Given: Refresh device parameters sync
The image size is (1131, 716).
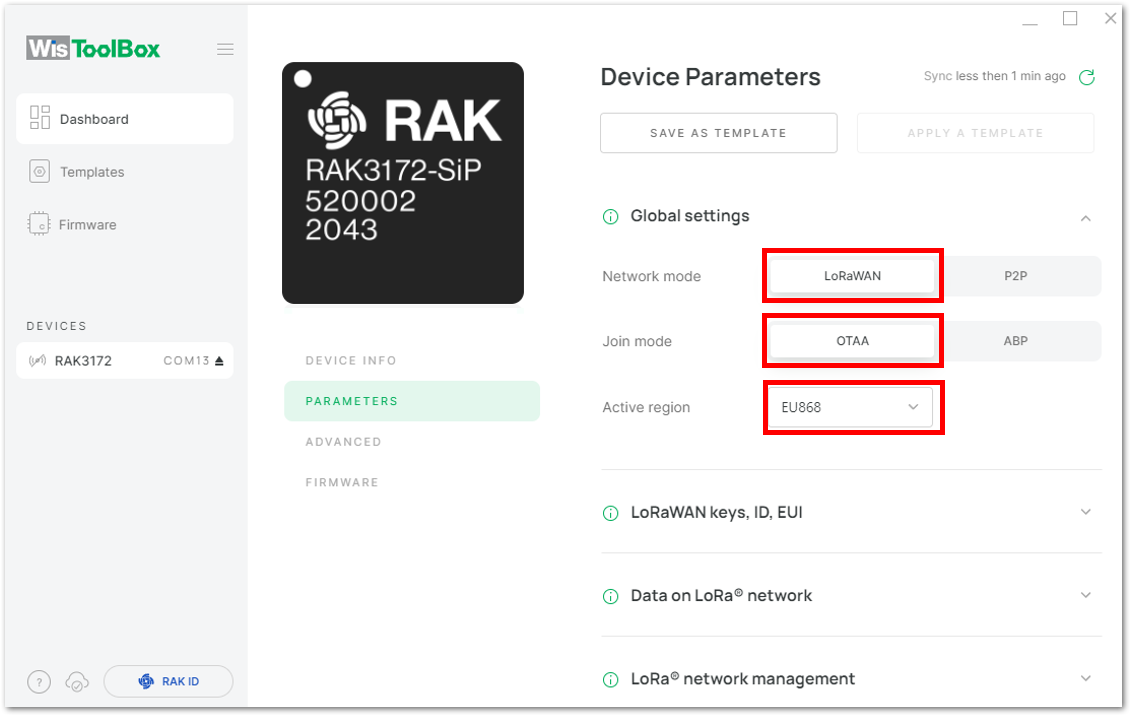Looking at the screenshot, I should point(1087,77).
